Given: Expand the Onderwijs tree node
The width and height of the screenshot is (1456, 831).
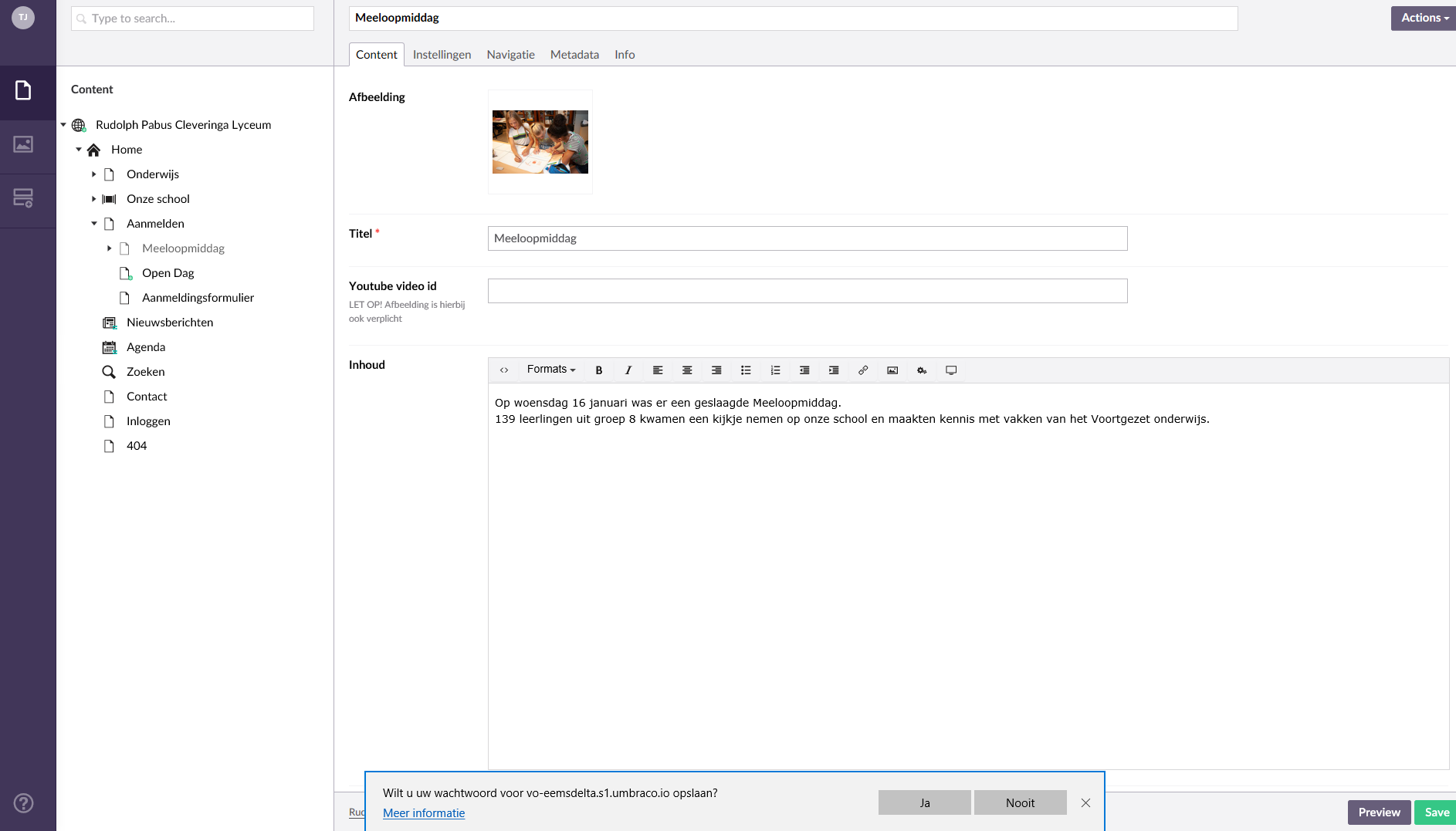Looking at the screenshot, I should pyautogui.click(x=94, y=174).
